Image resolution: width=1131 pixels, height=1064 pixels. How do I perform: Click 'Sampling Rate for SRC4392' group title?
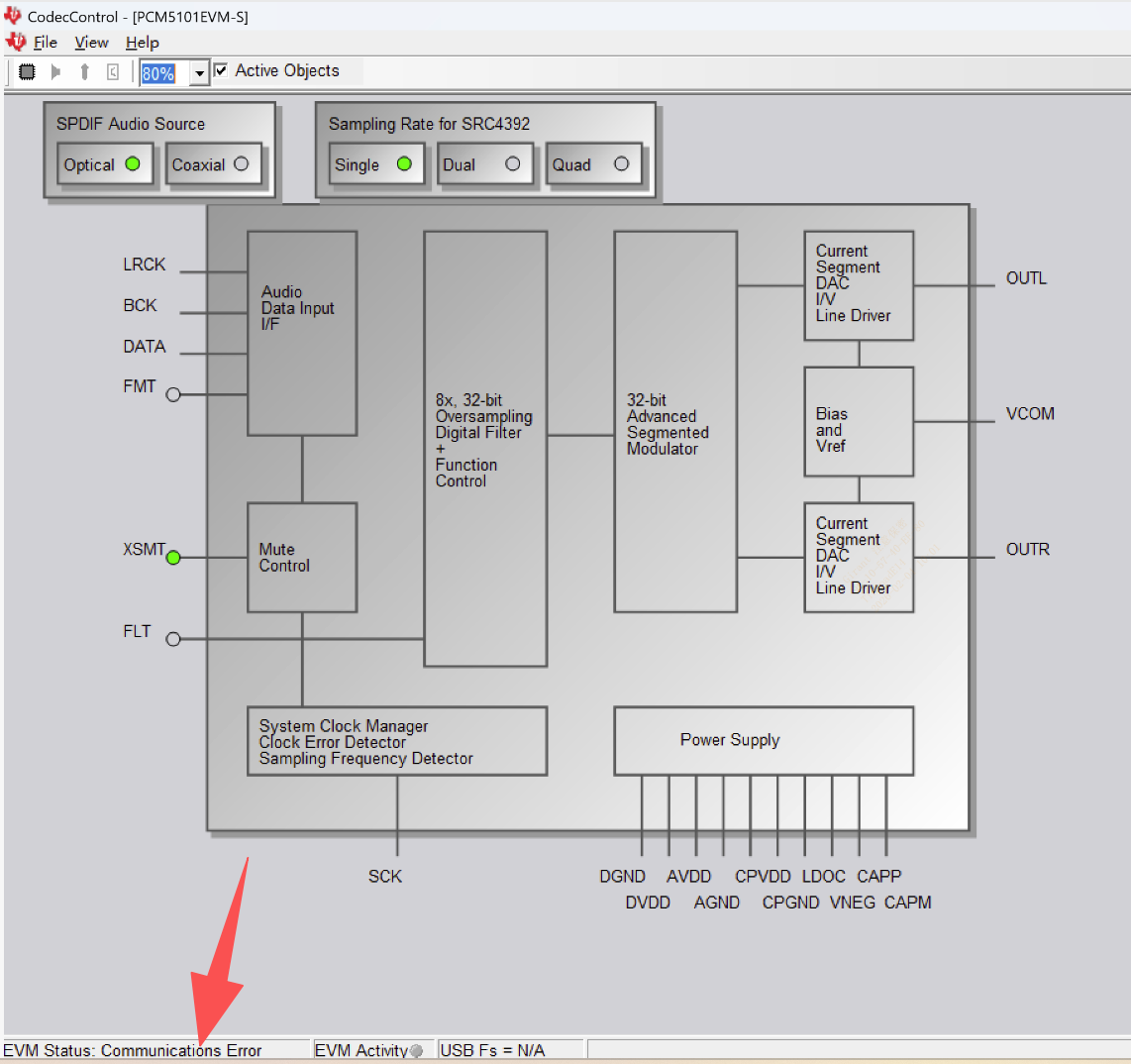tap(429, 124)
